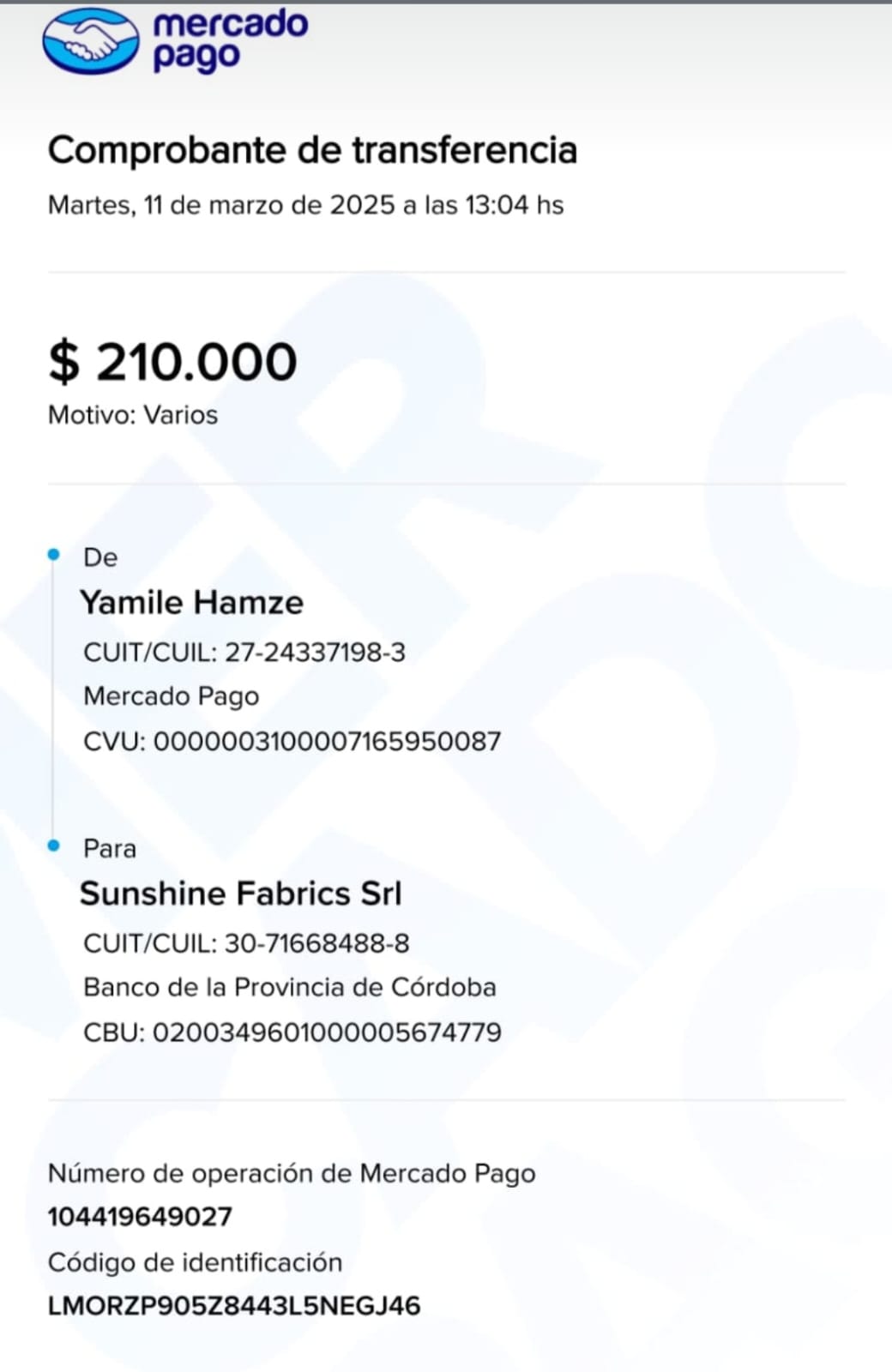Click the sender's Mercado Pago account label
The width and height of the screenshot is (892, 1372).
pos(171,696)
